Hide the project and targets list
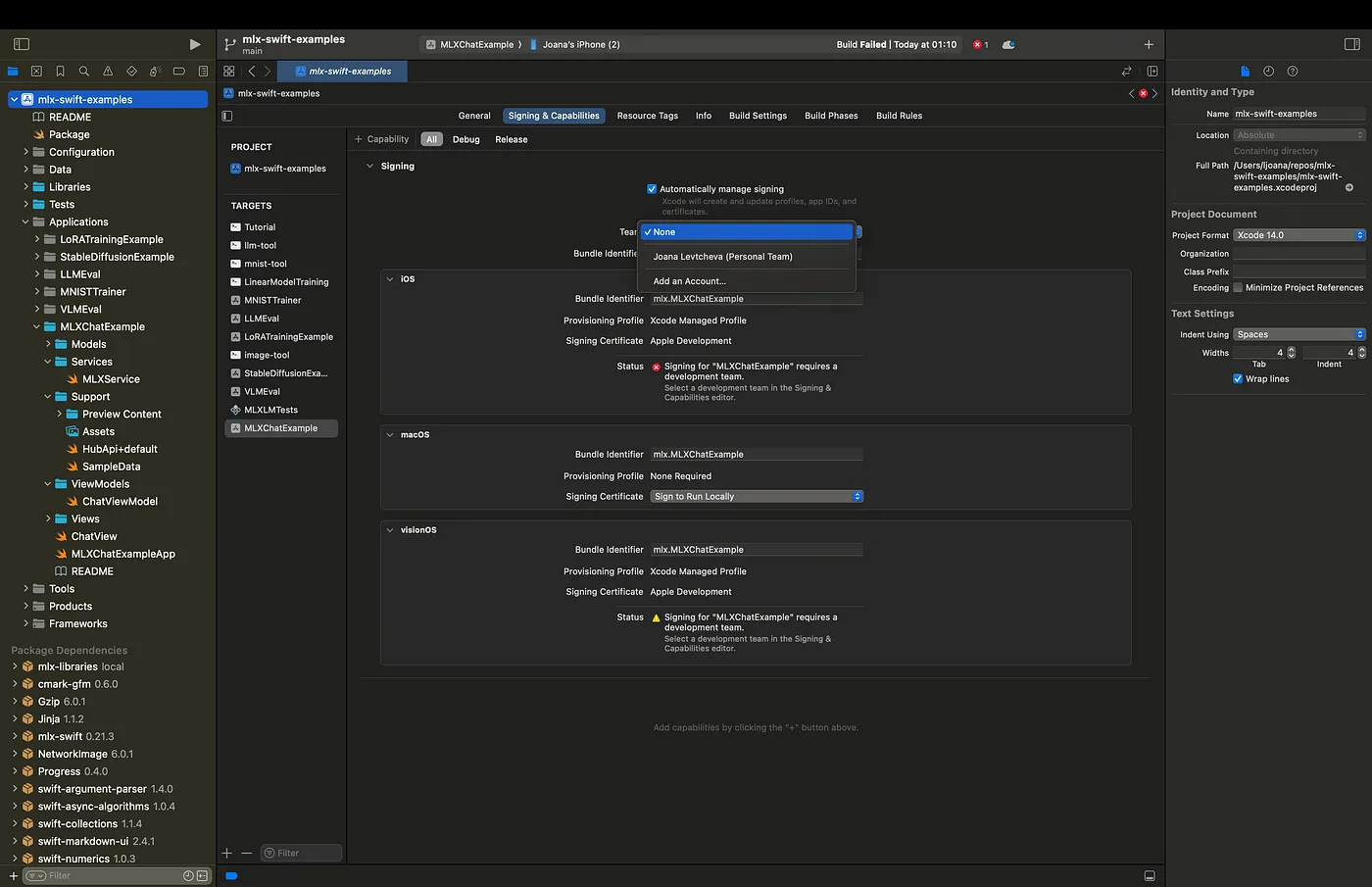This screenshot has width=1372, height=887. [227, 116]
